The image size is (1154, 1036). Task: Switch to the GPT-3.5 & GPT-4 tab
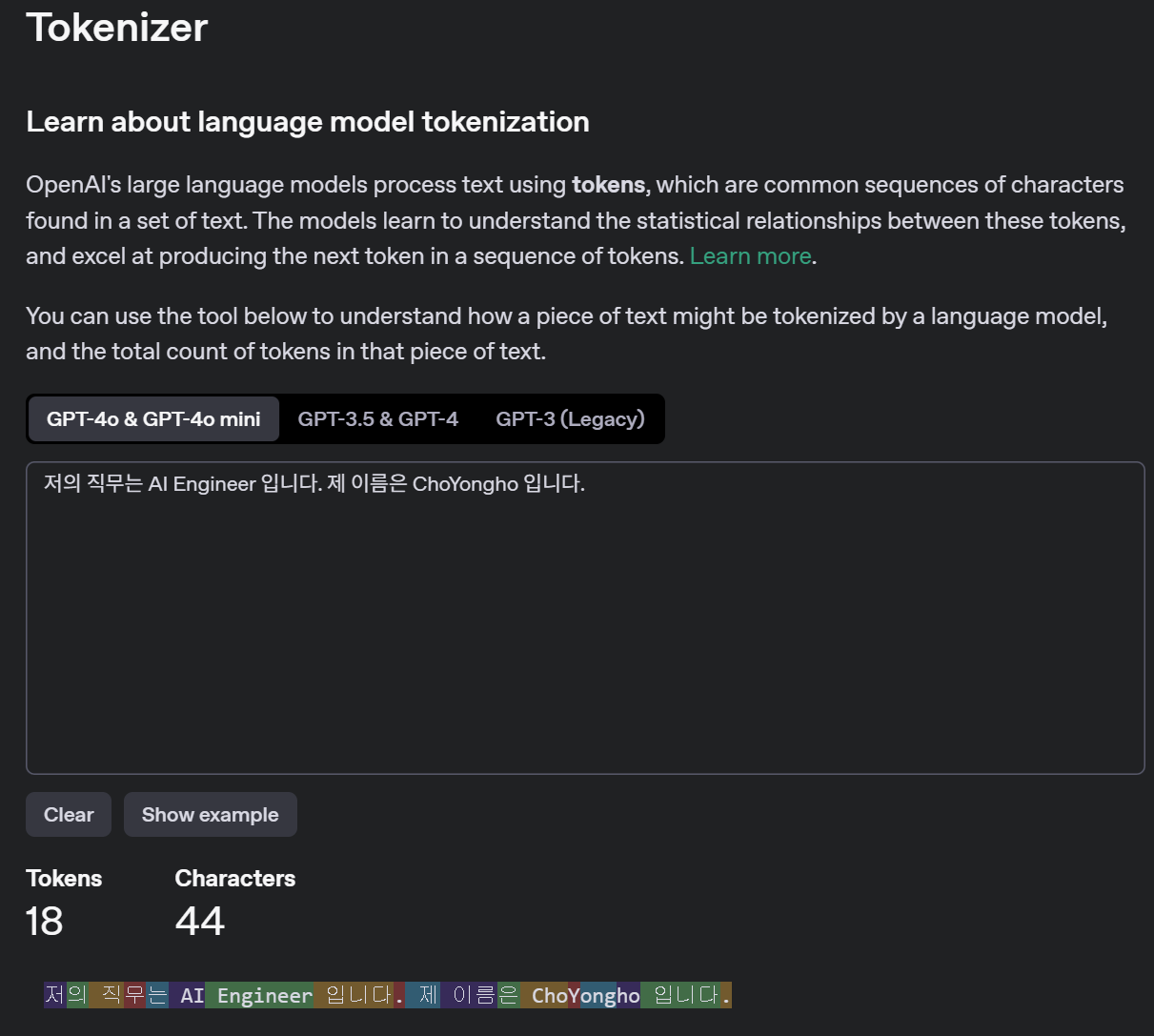pos(377,419)
